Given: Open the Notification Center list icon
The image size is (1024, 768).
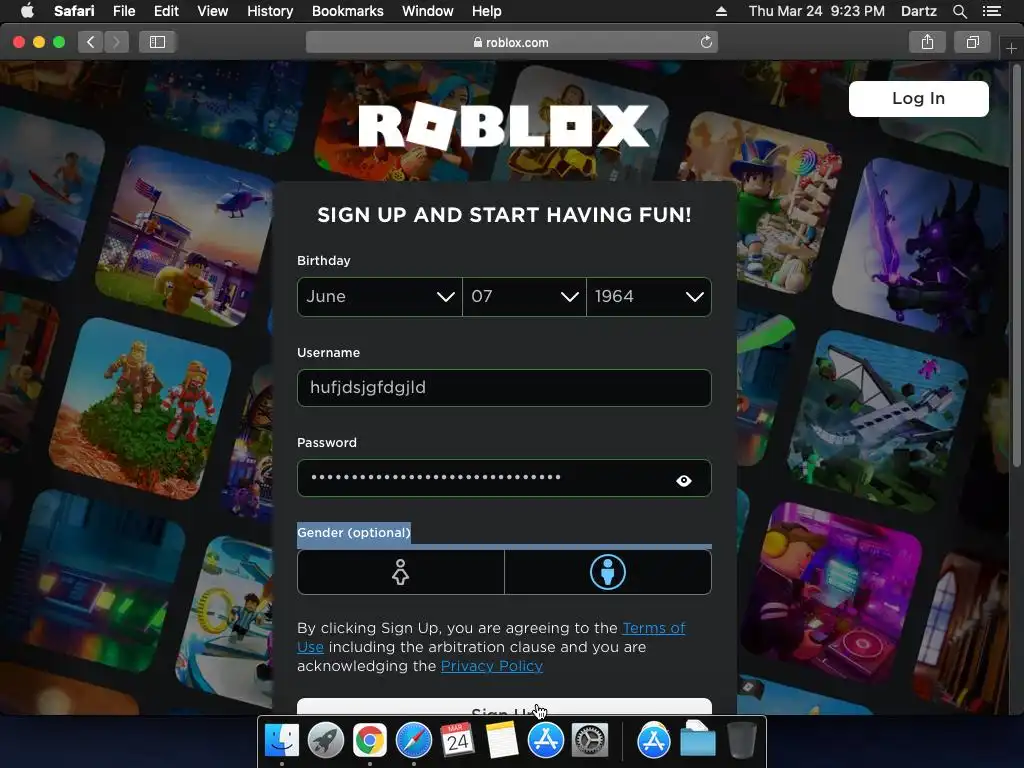Looking at the screenshot, I should click(991, 11).
